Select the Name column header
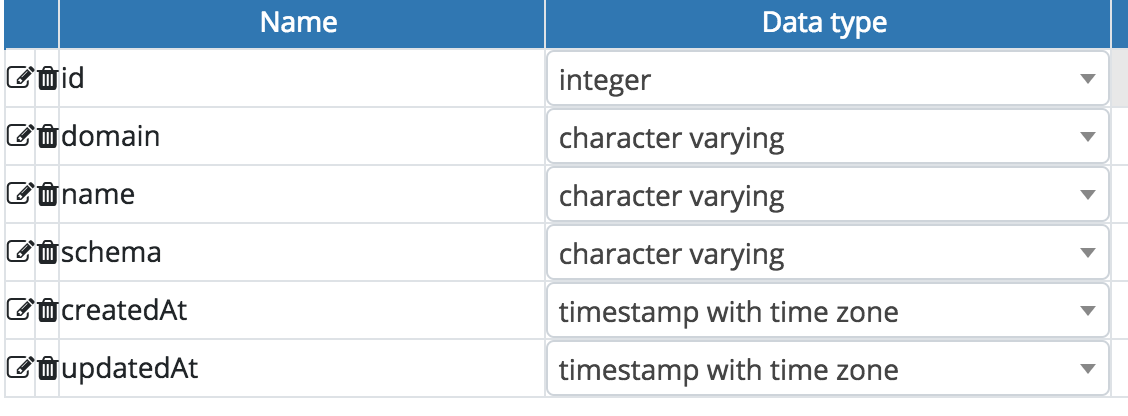1128x416 pixels. coord(301,23)
